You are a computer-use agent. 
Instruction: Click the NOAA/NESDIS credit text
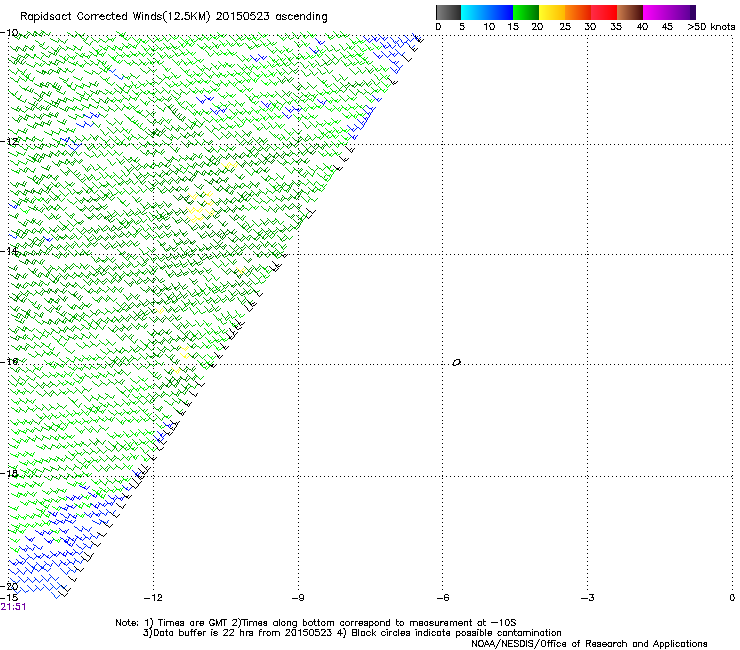(x=589, y=644)
